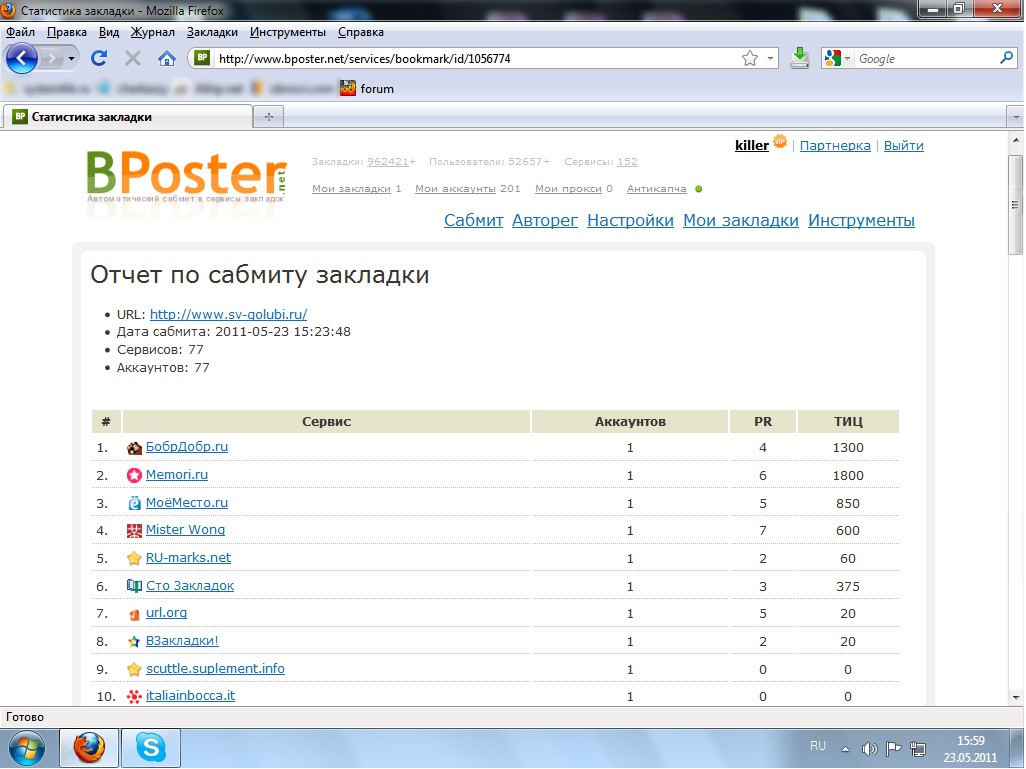Open the Правка menu
Viewport: 1026px width, 769px height.
[67, 32]
